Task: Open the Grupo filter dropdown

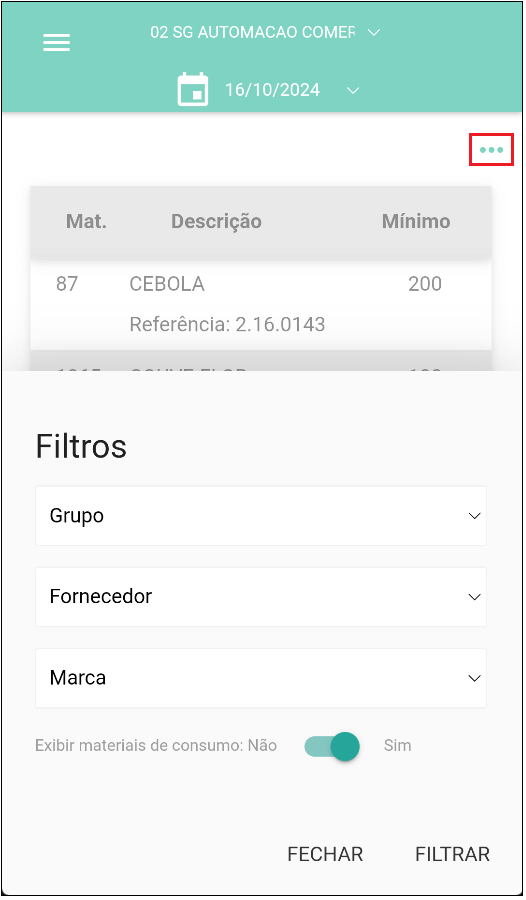Action: coord(261,515)
